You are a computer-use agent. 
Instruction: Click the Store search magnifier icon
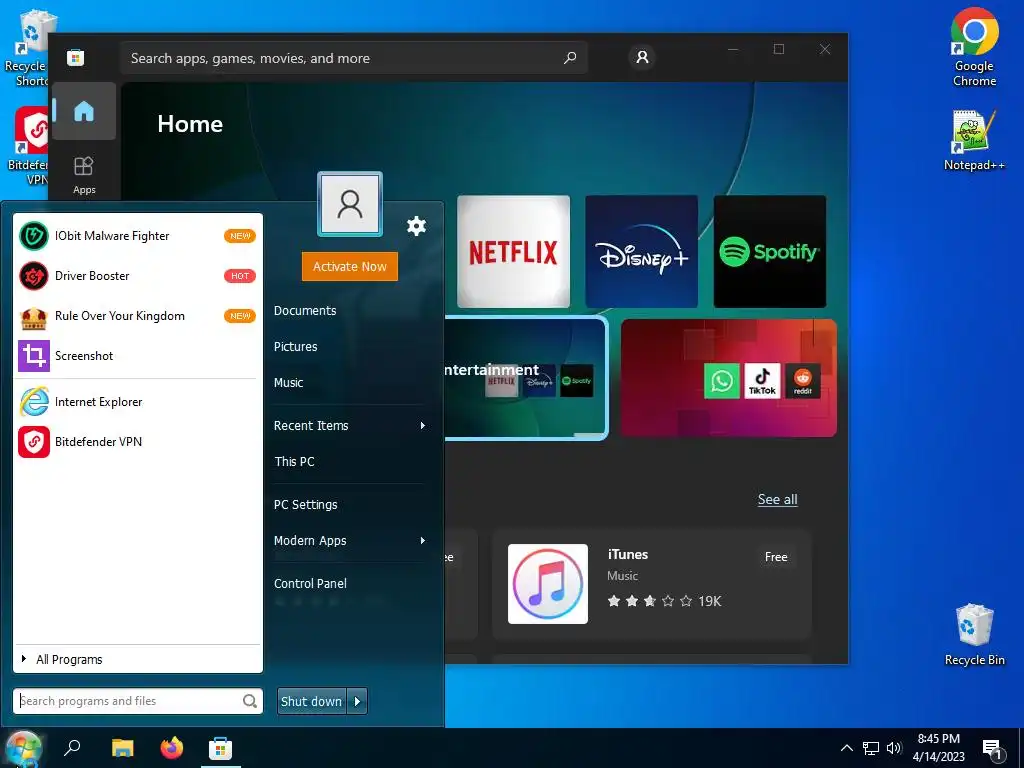pyautogui.click(x=570, y=57)
